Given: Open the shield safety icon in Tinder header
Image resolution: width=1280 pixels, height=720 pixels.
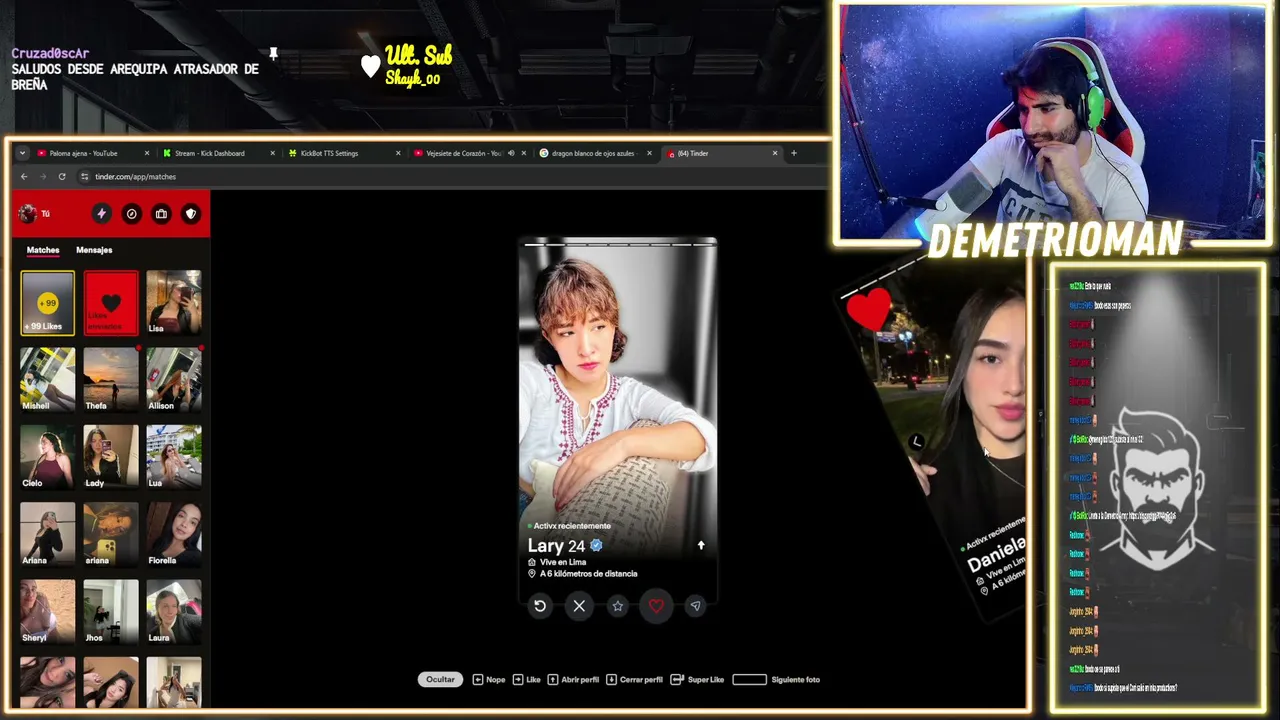Looking at the screenshot, I should point(191,213).
